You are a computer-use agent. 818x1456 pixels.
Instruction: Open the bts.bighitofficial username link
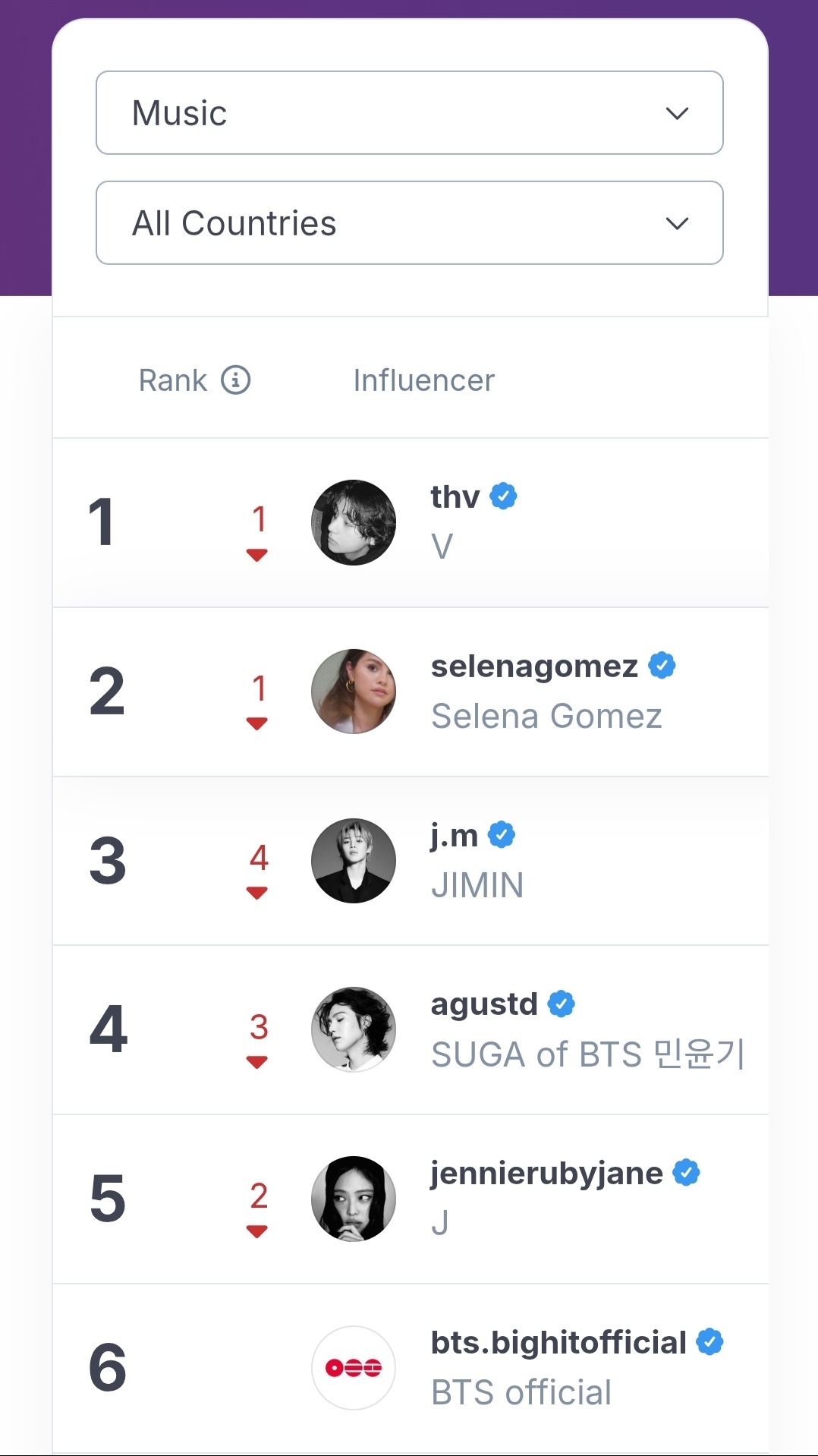pyautogui.click(x=558, y=1343)
